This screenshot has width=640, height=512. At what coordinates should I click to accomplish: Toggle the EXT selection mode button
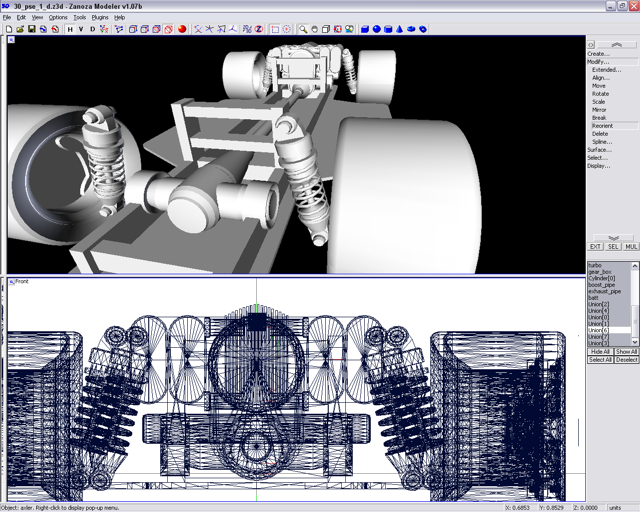[595, 246]
